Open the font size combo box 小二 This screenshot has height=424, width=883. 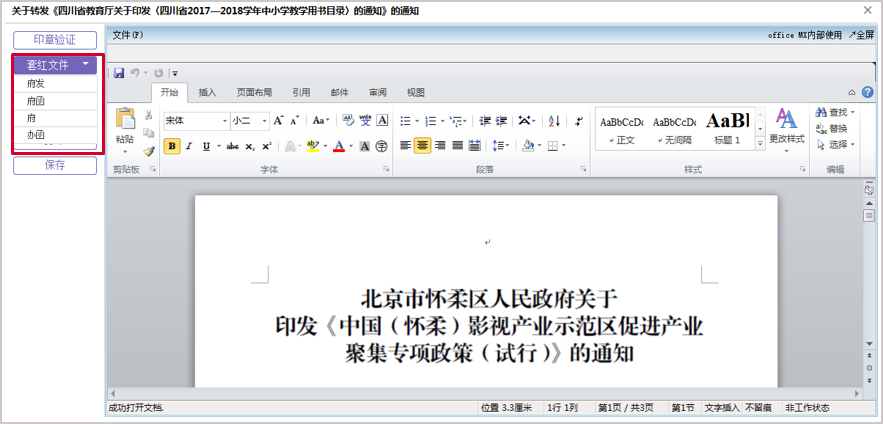(x=250, y=120)
